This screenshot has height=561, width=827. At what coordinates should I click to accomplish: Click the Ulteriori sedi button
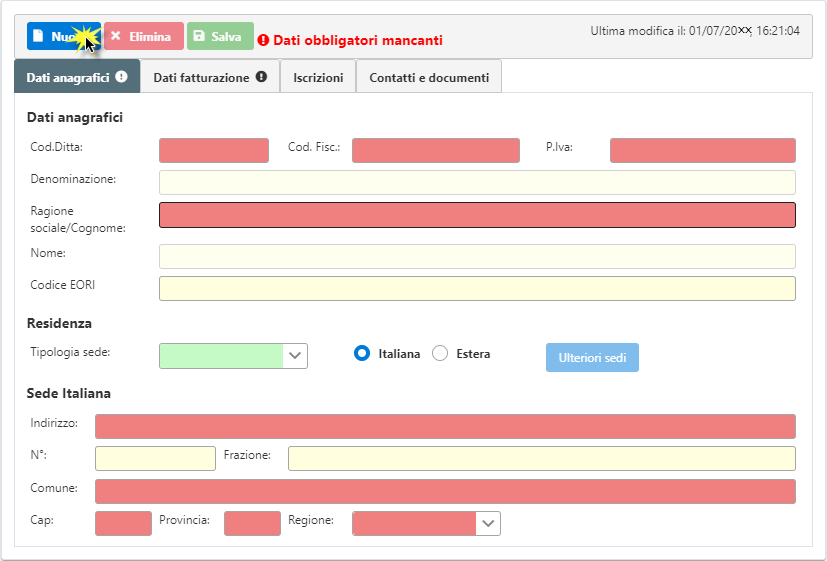(x=592, y=357)
